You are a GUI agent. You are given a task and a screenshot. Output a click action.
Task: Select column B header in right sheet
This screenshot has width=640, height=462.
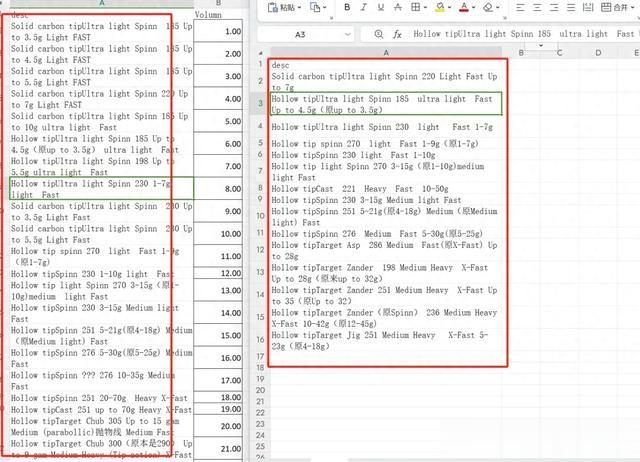pyautogui.click(x=521, y=53)
